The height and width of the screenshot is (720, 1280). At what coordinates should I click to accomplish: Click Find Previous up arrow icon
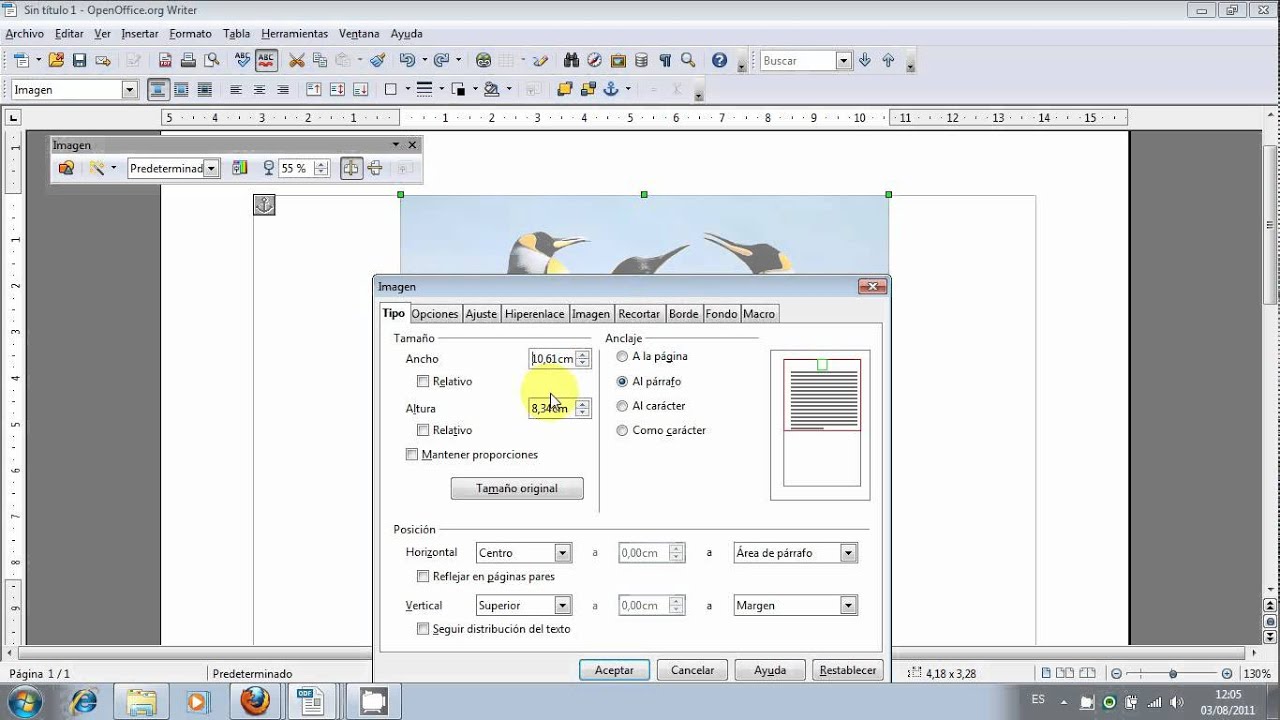[888, 61]
